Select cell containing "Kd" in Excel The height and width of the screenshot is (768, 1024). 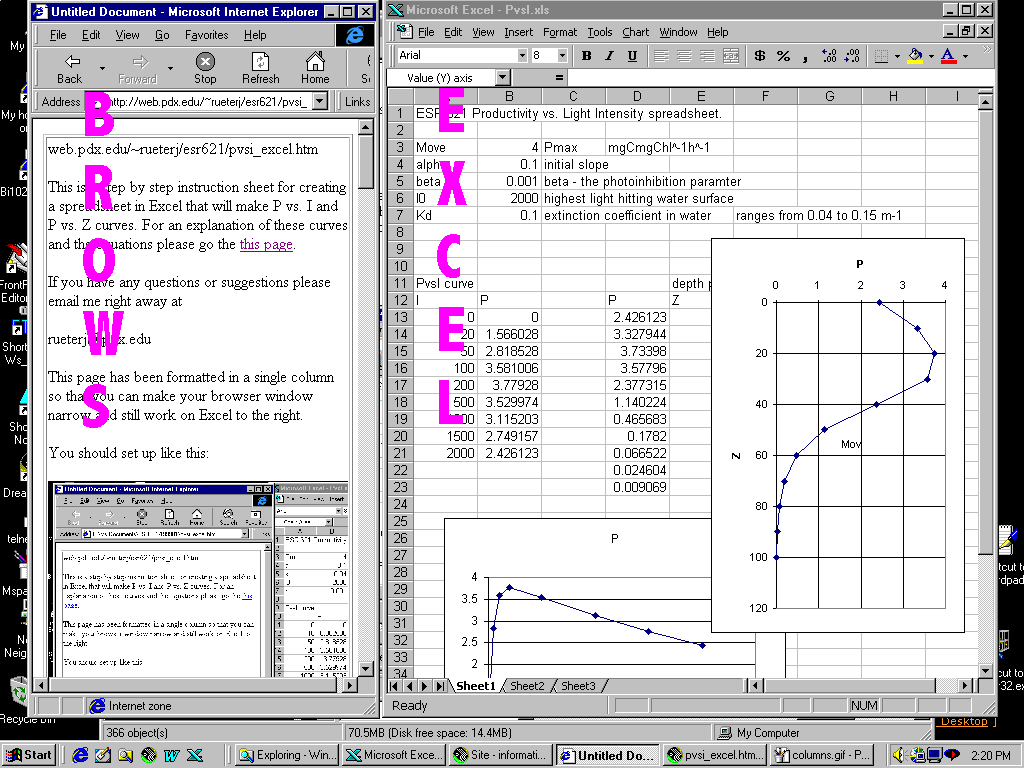445,216
